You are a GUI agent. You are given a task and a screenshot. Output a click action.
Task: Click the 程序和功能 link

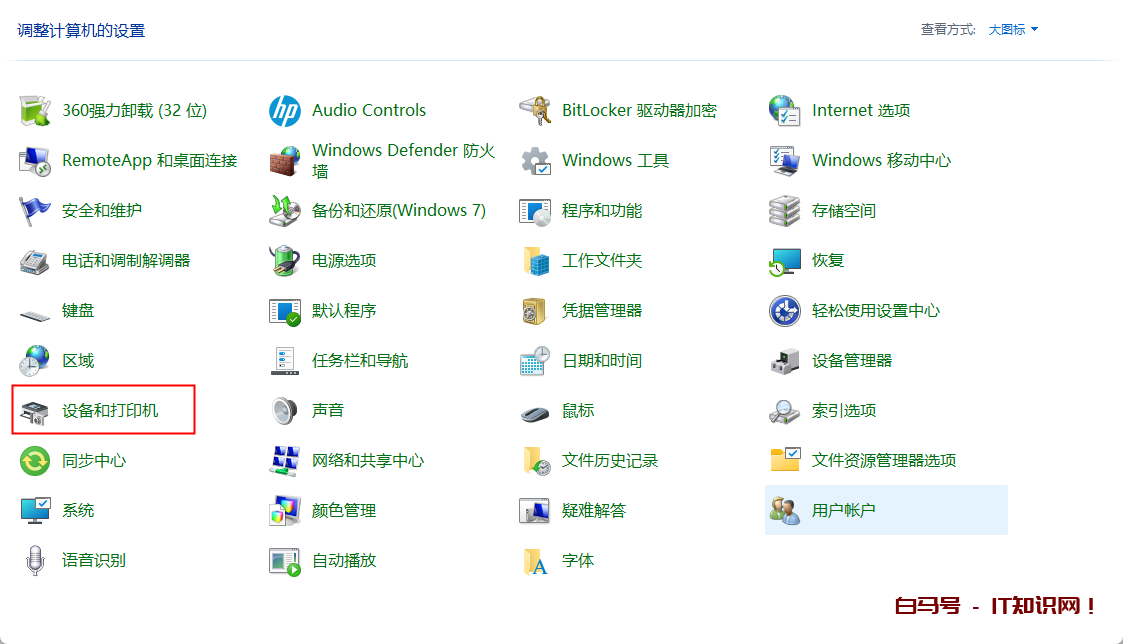coord(601,211)
